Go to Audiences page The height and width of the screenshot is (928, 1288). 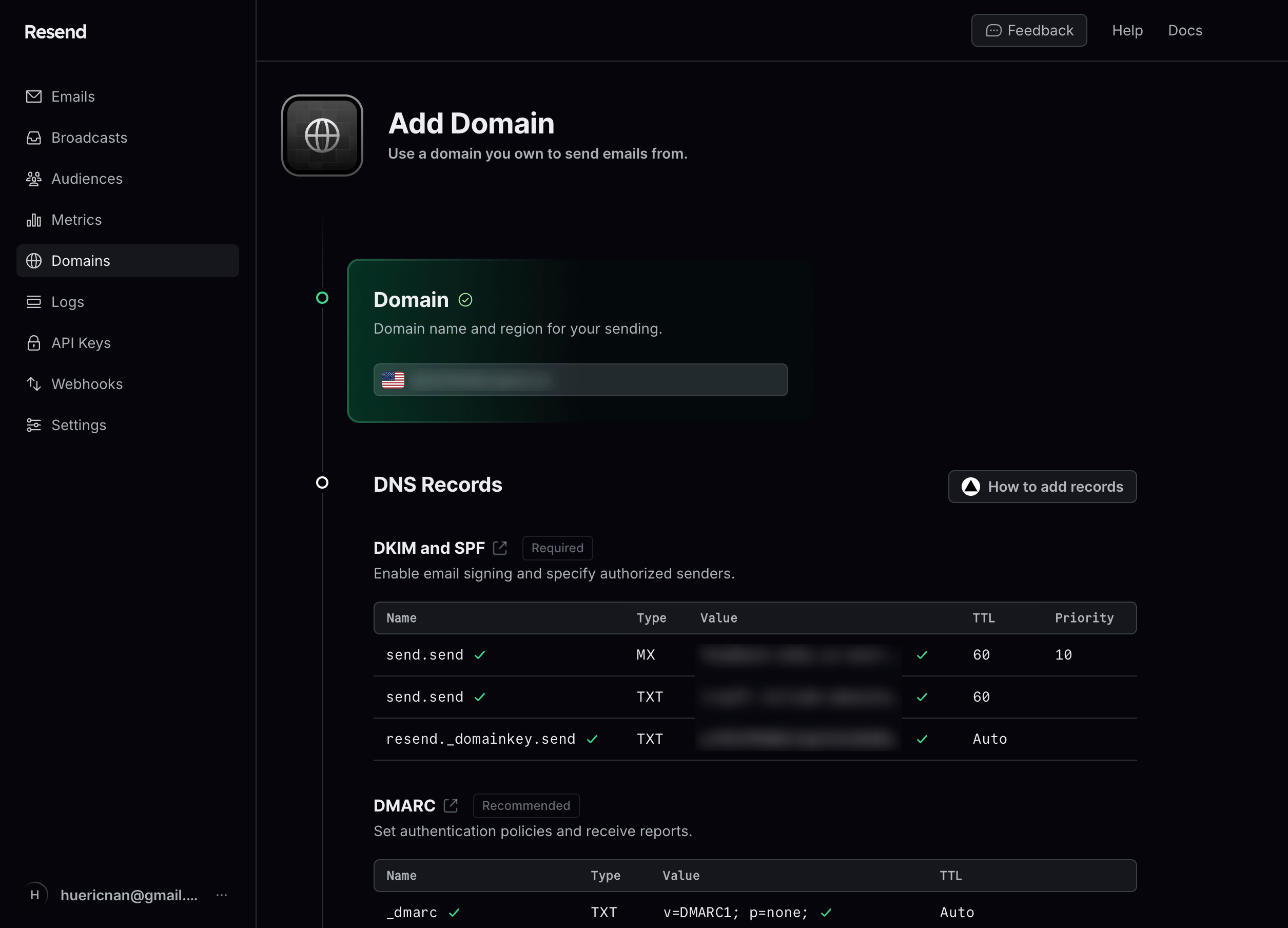(128, 179)
